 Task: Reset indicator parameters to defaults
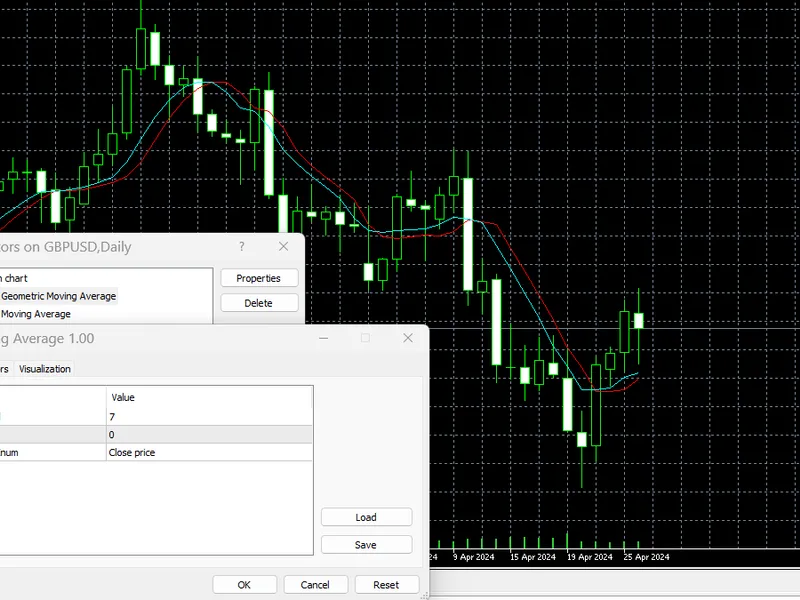click(x=386, y=585)
